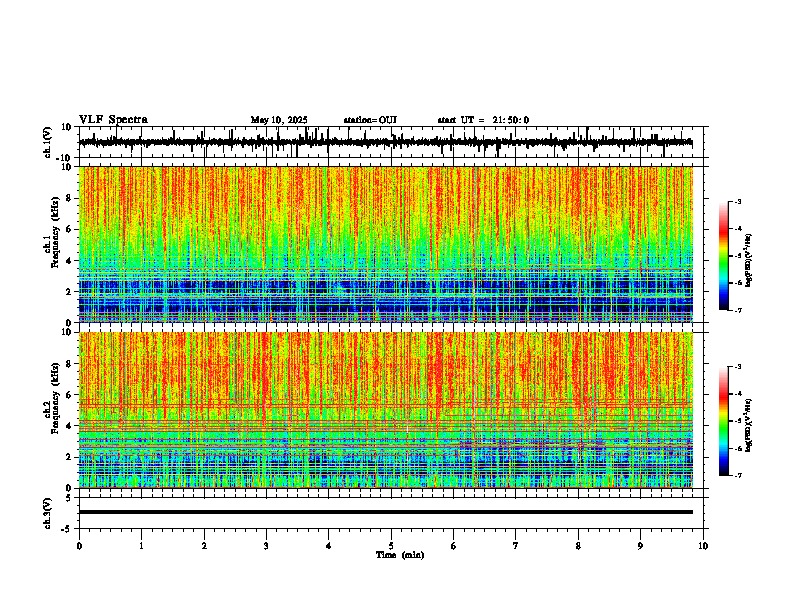
Task: Click the 7 tick on the time axis
Action: [x=516, y=546]
